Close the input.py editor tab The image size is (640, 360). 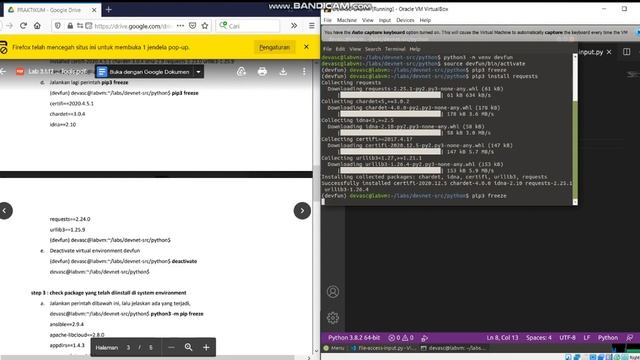point(609,52)
